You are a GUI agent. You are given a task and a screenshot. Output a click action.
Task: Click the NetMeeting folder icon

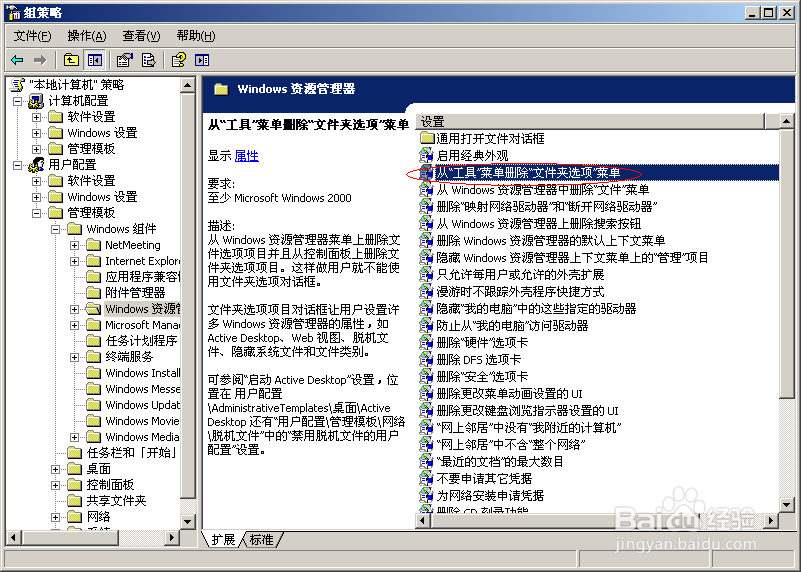[93, 245]
